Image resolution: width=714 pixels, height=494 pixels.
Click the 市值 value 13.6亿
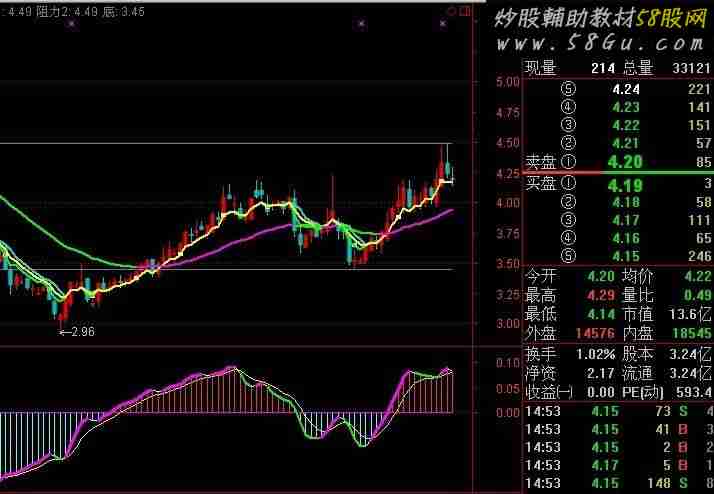pyautogui.click(x=690, y=314)
